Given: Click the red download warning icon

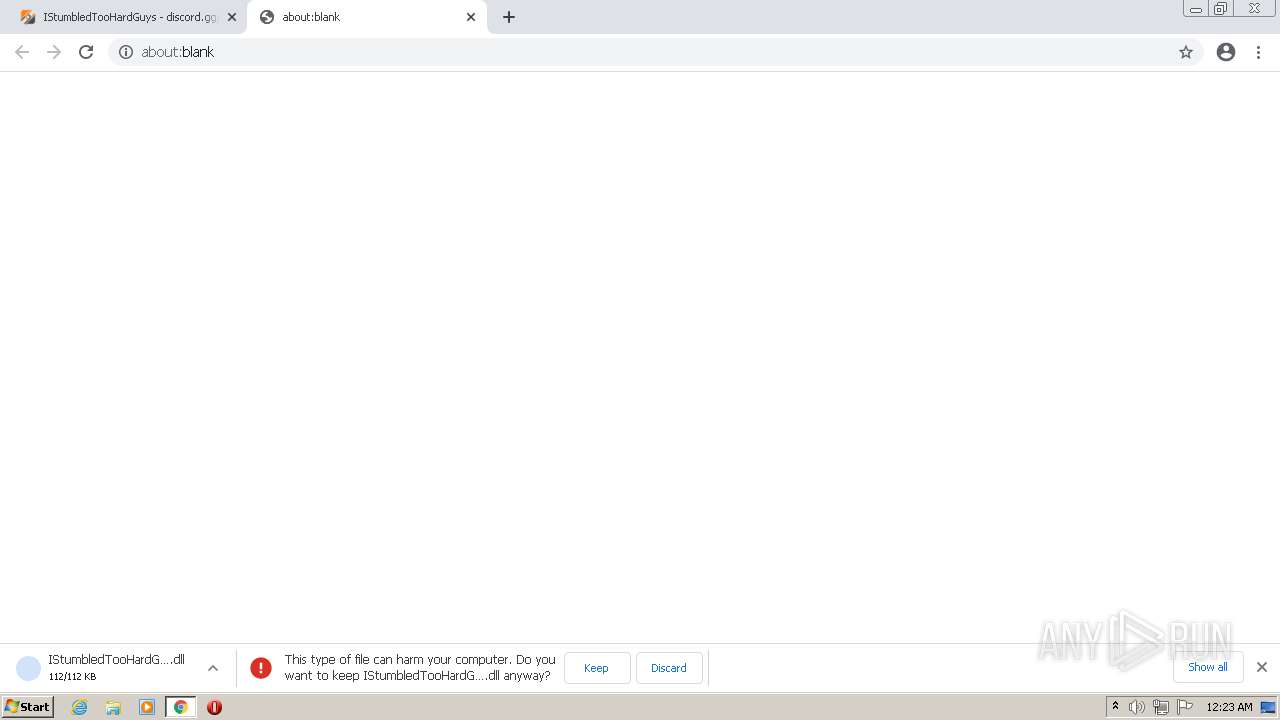Looking at the screenshot, I should coord(261,668).
